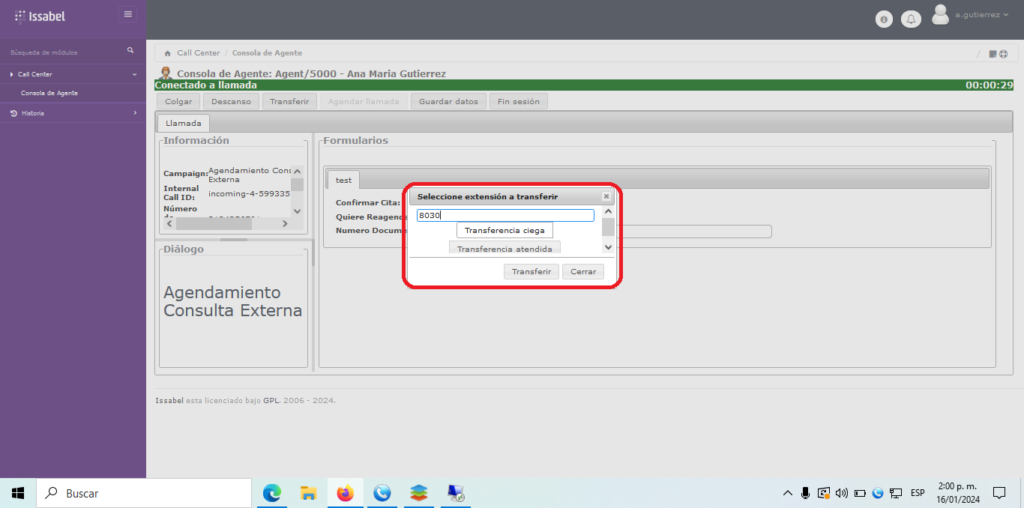Open File Explorer from the taskbar

(x=309, y=492)
